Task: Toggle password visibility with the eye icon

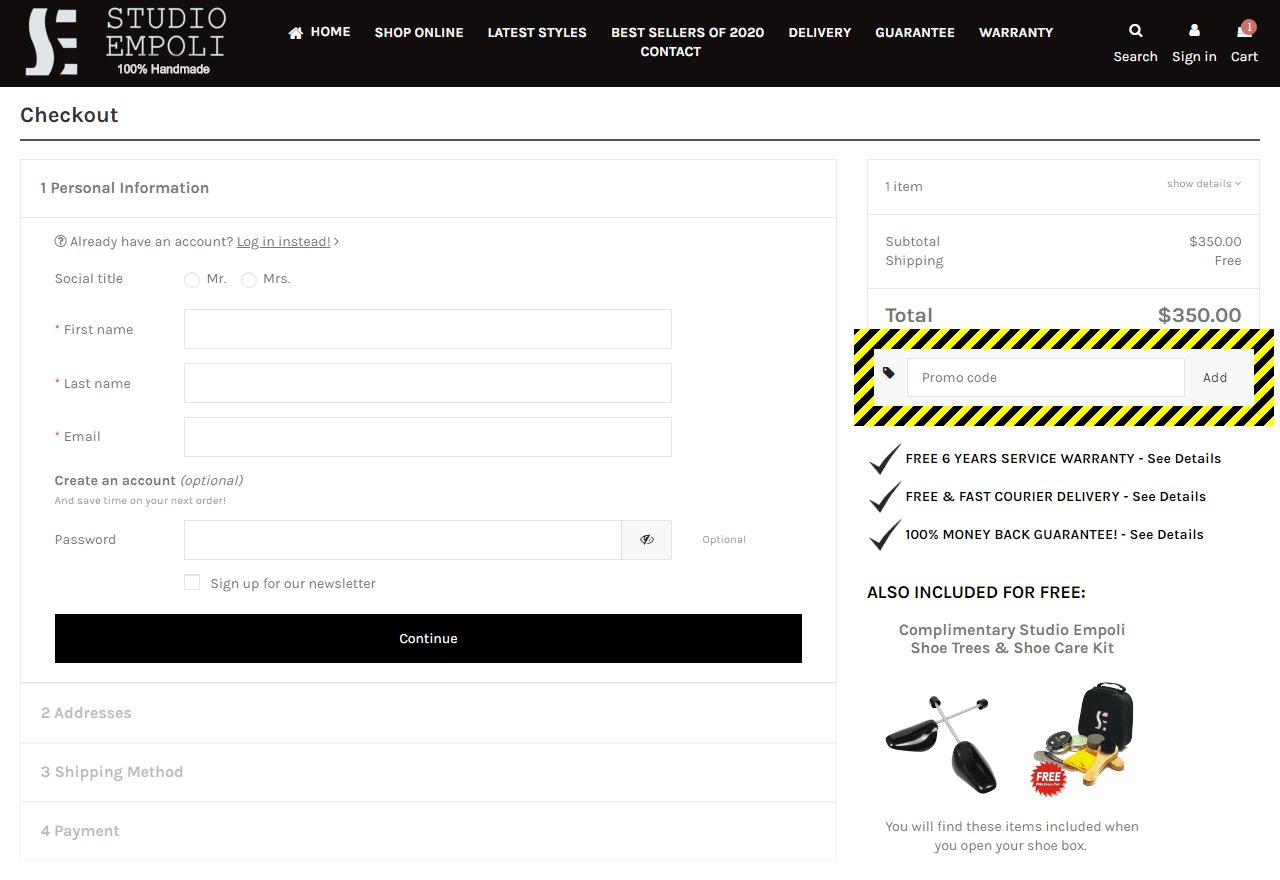Action: [x=646, y=539]
